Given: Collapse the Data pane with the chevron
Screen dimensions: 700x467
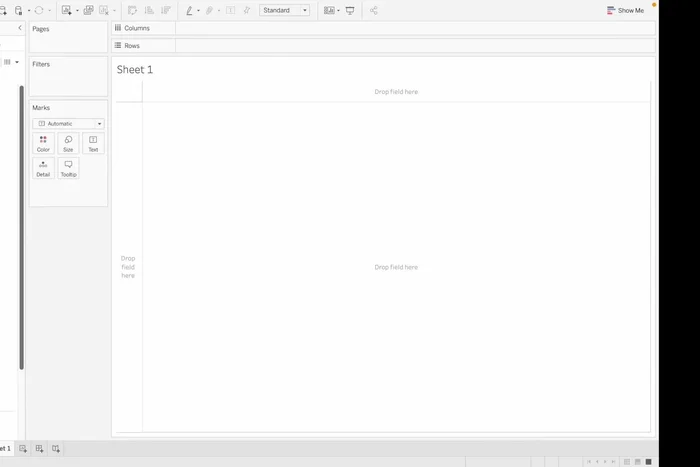Looking at the screenshot, I should click(20, 28).
